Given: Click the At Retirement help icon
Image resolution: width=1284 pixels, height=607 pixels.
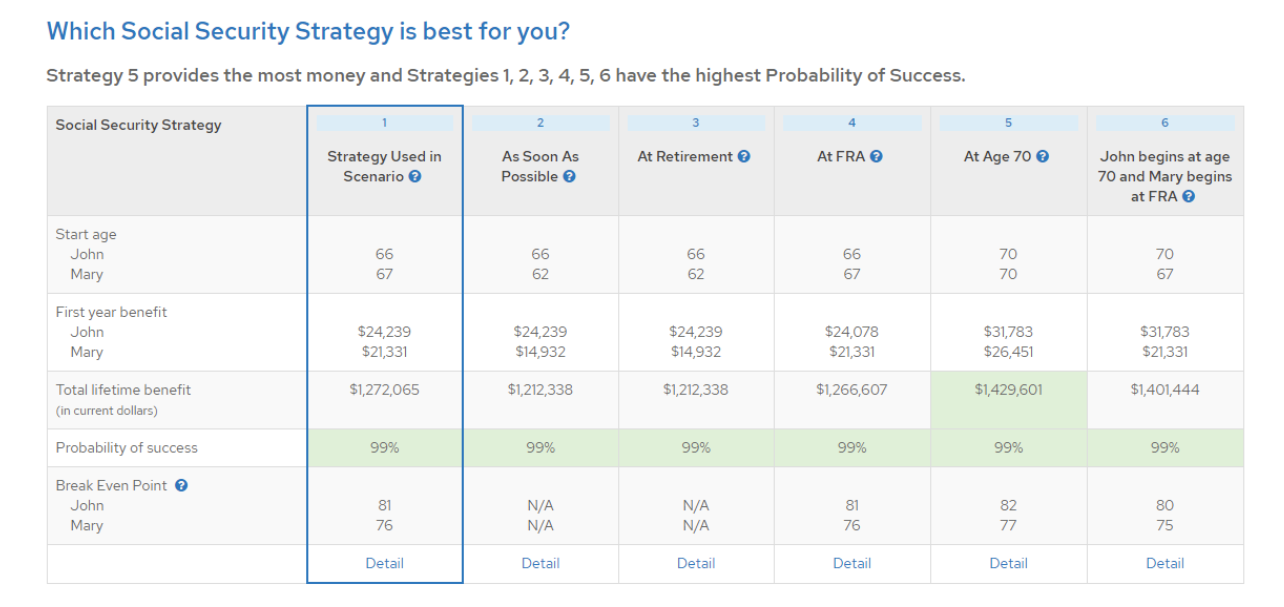Looking at the screenshot, I should 744,157.
